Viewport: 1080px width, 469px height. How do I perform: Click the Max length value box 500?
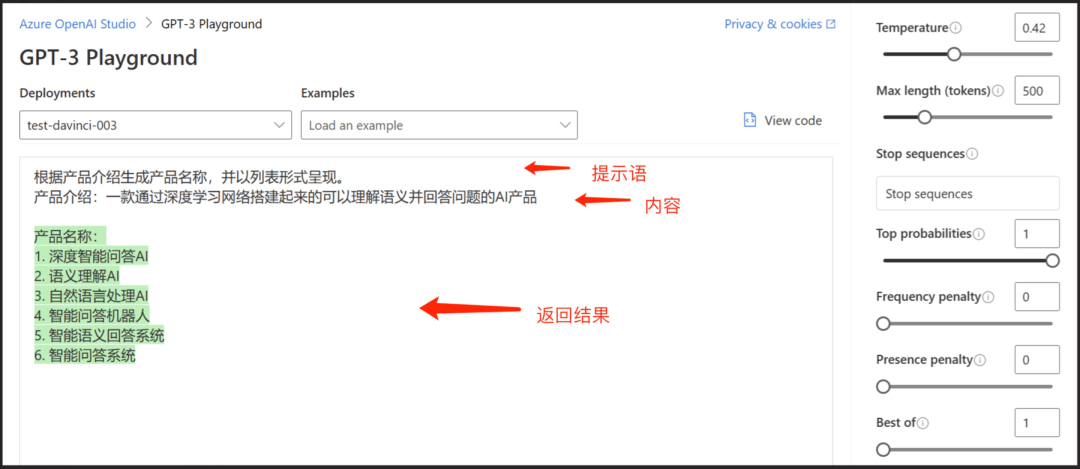click(1037, 91)
